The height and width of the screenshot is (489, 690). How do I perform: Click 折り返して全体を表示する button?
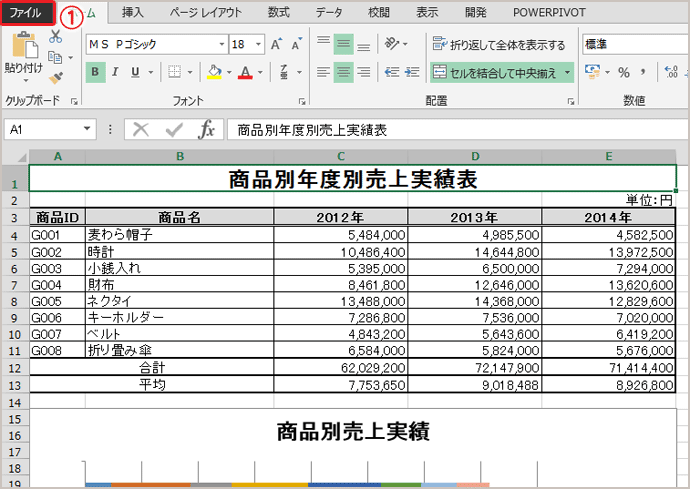click(499, 44)
